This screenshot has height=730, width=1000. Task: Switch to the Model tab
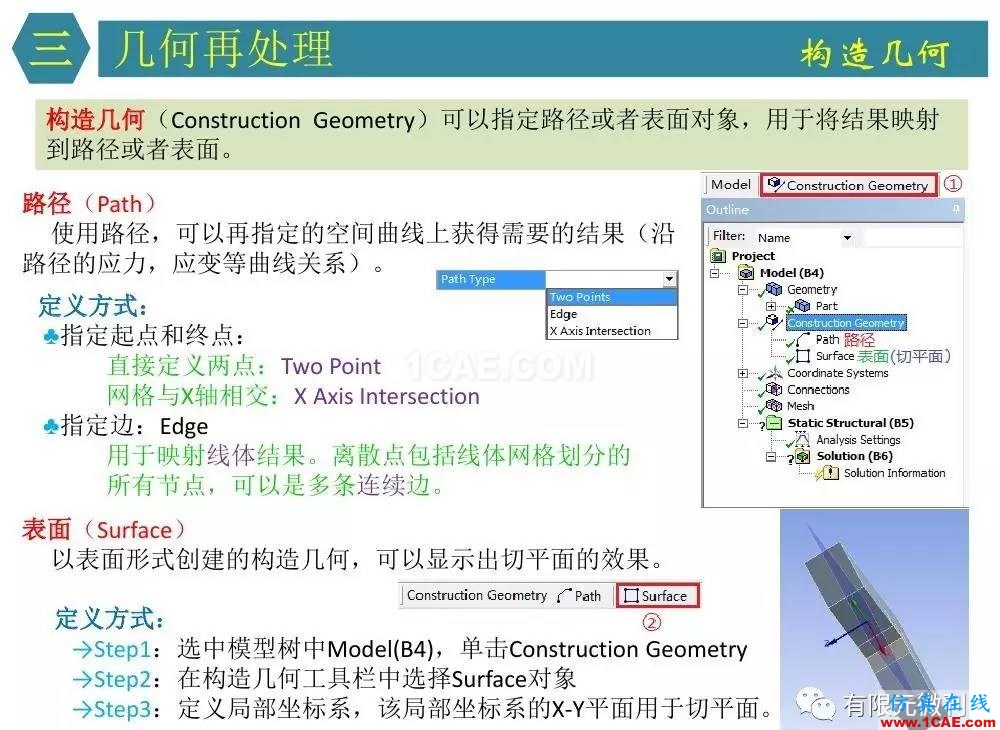point(730,185)
